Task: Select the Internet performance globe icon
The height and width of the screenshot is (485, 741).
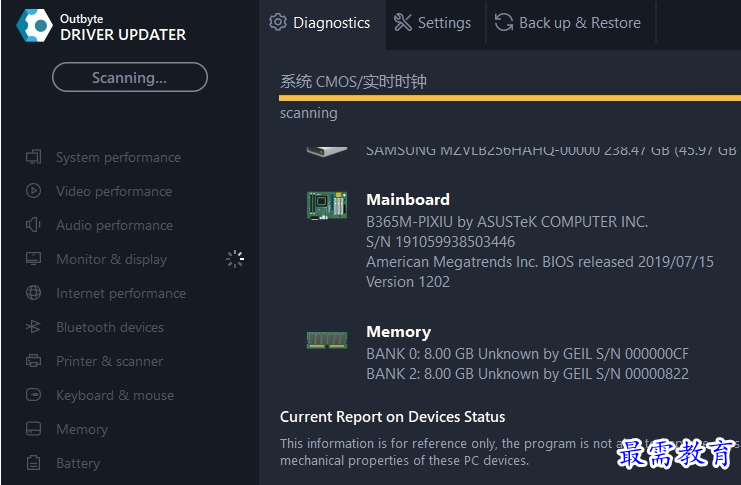Action: point(34,293)
